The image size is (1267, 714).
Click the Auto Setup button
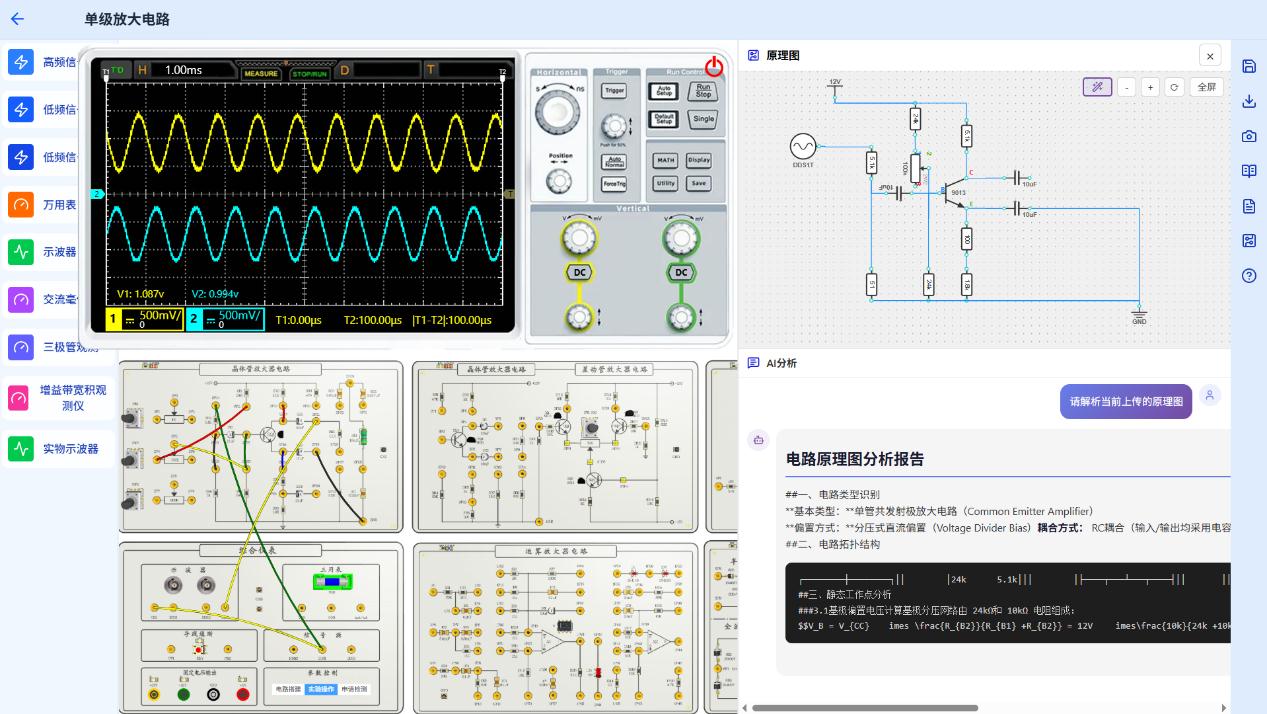(x=664, y=91)
